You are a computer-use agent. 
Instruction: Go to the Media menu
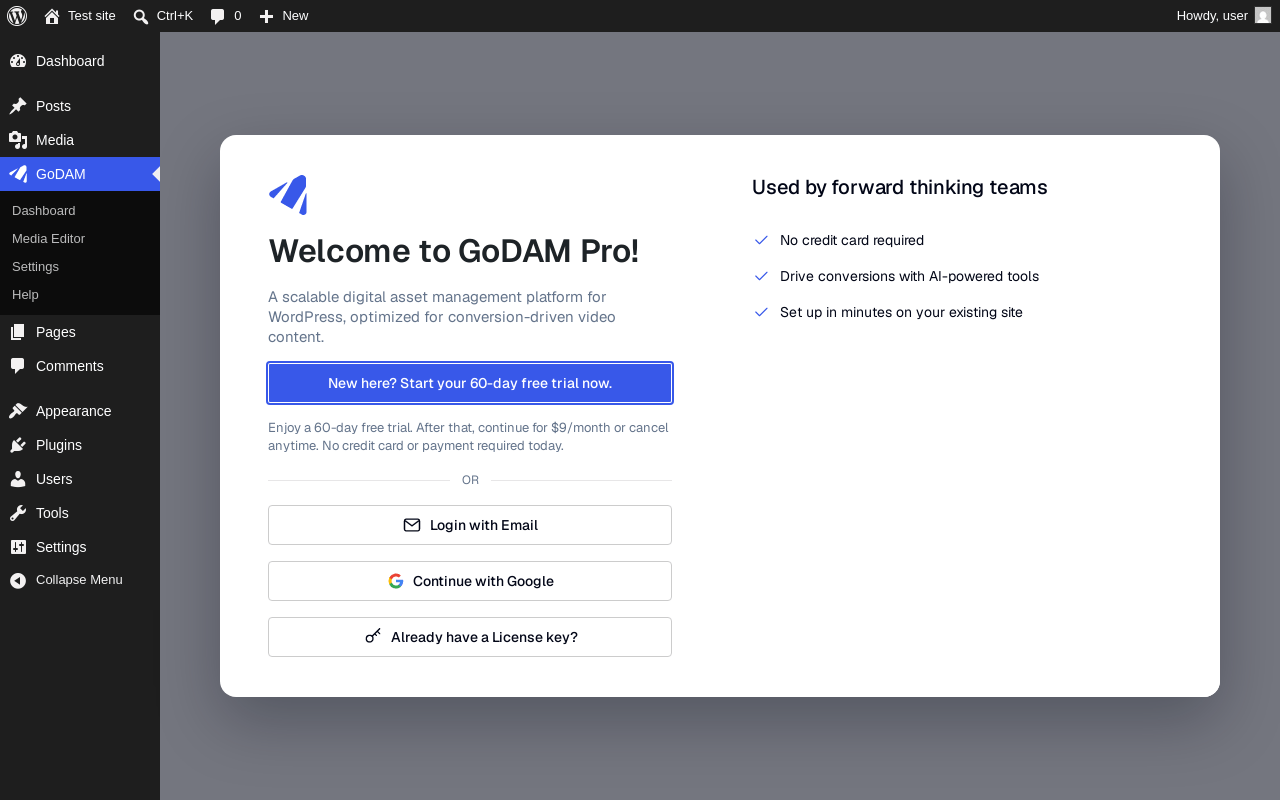tap(80, 140)
